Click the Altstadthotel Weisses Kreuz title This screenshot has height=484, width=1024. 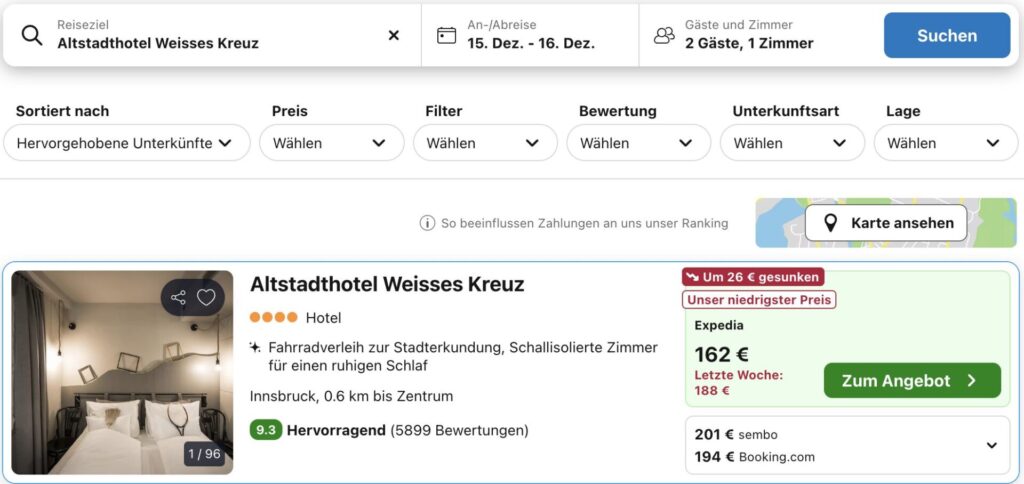387,284
